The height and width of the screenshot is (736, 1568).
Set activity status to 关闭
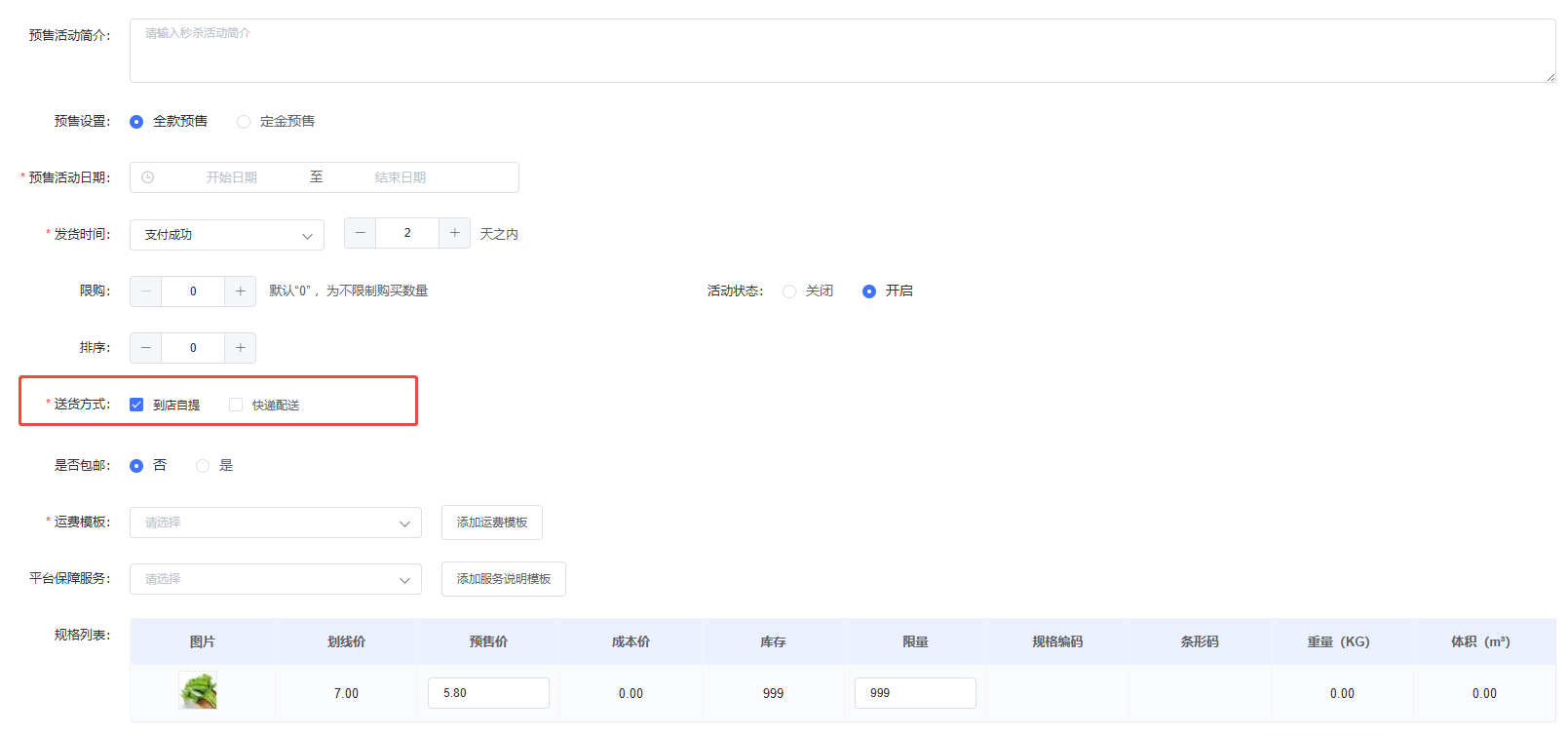(x=789, y=291)
